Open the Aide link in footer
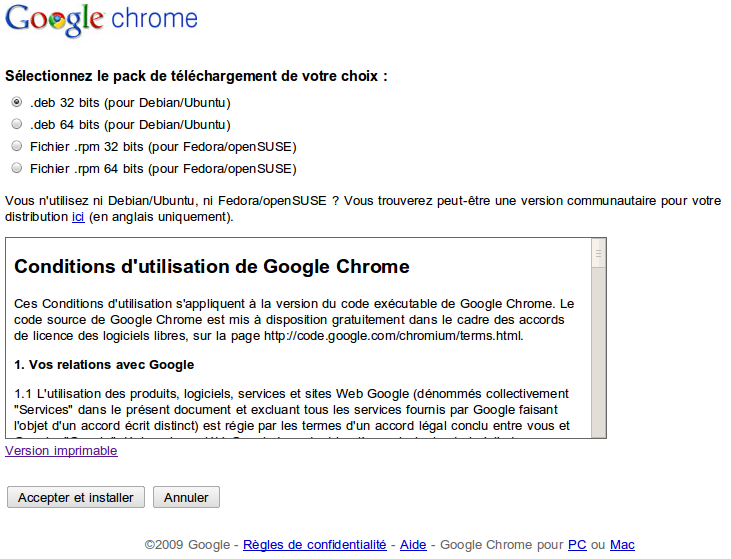Screen dimensions: 731x559 (413, 545)
